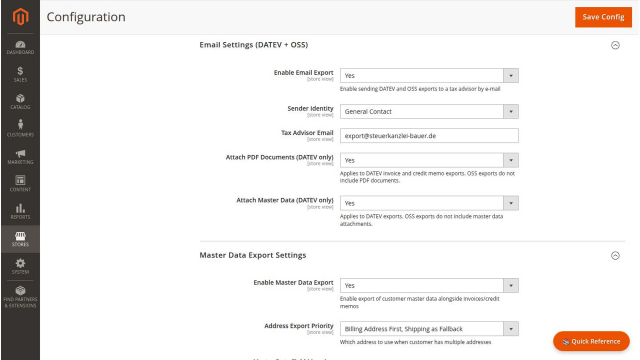Open the Attach Master Data dropdown
The image size is (640, 360).
pyautogui.click(x=429, y=203)
